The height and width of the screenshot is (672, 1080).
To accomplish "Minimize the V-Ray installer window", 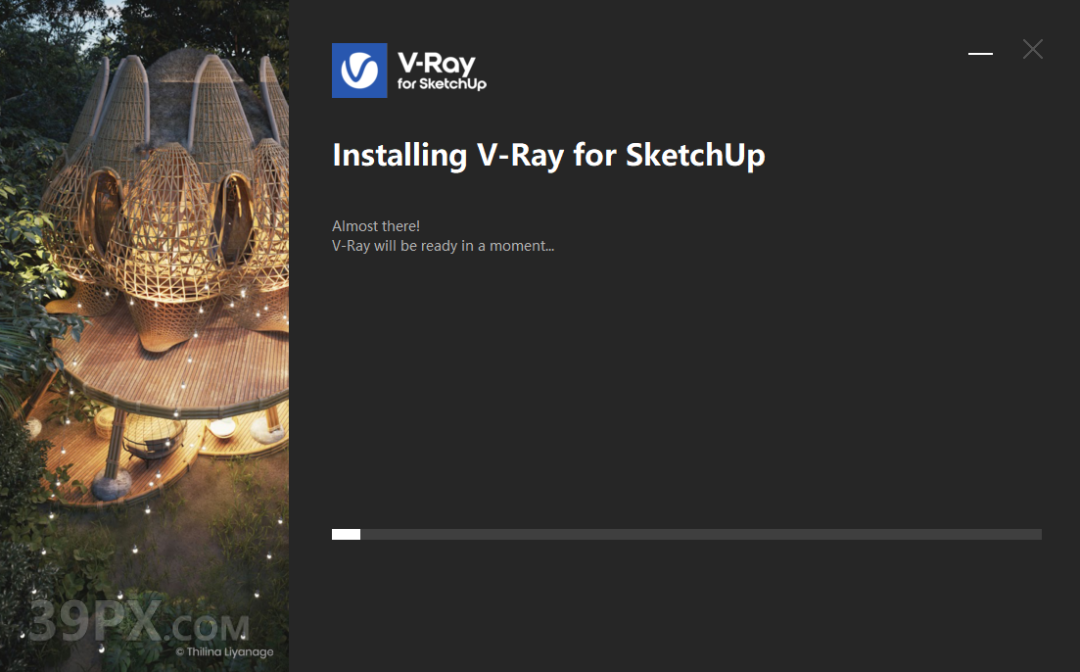I will (980, 53).
